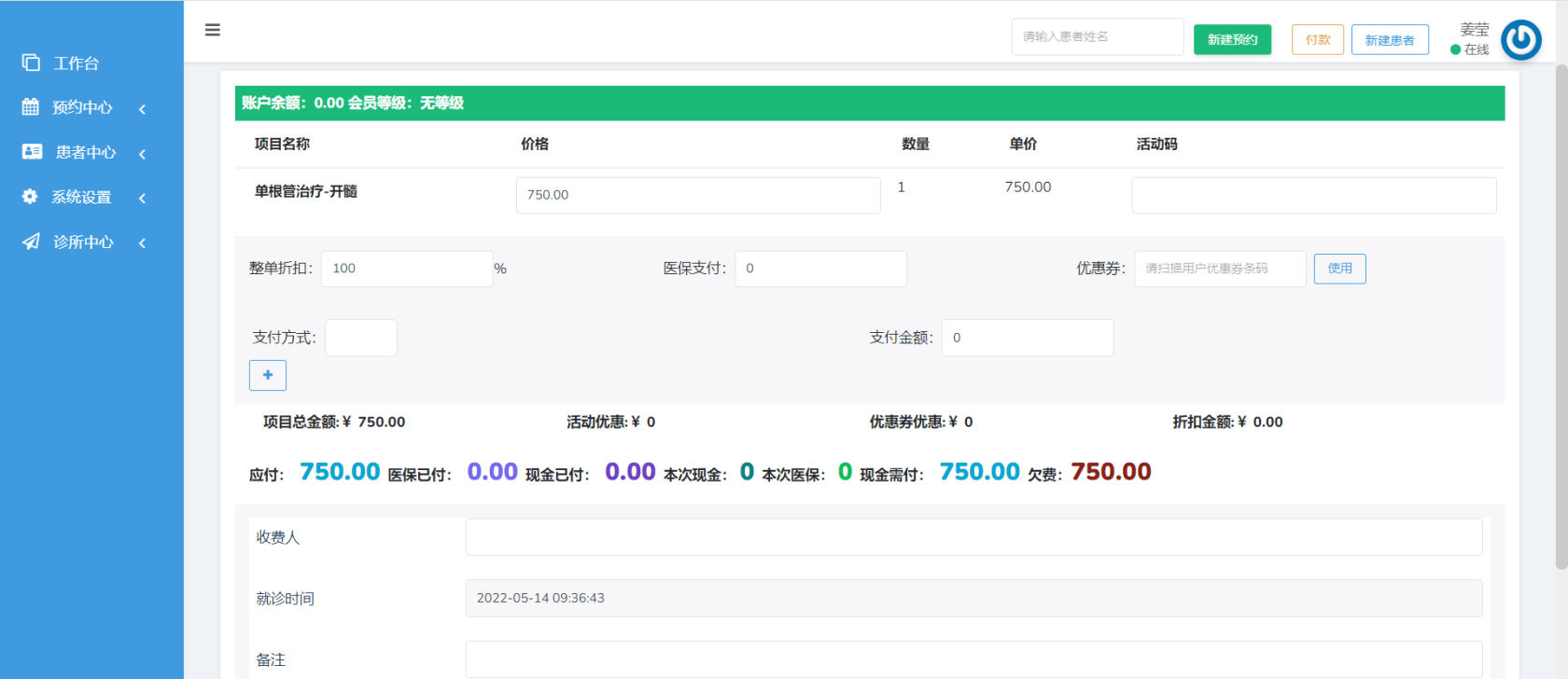The image size is (1568, 679).
Task: Click the 整单折扣 field showing 100
Action: pos(407,269)
